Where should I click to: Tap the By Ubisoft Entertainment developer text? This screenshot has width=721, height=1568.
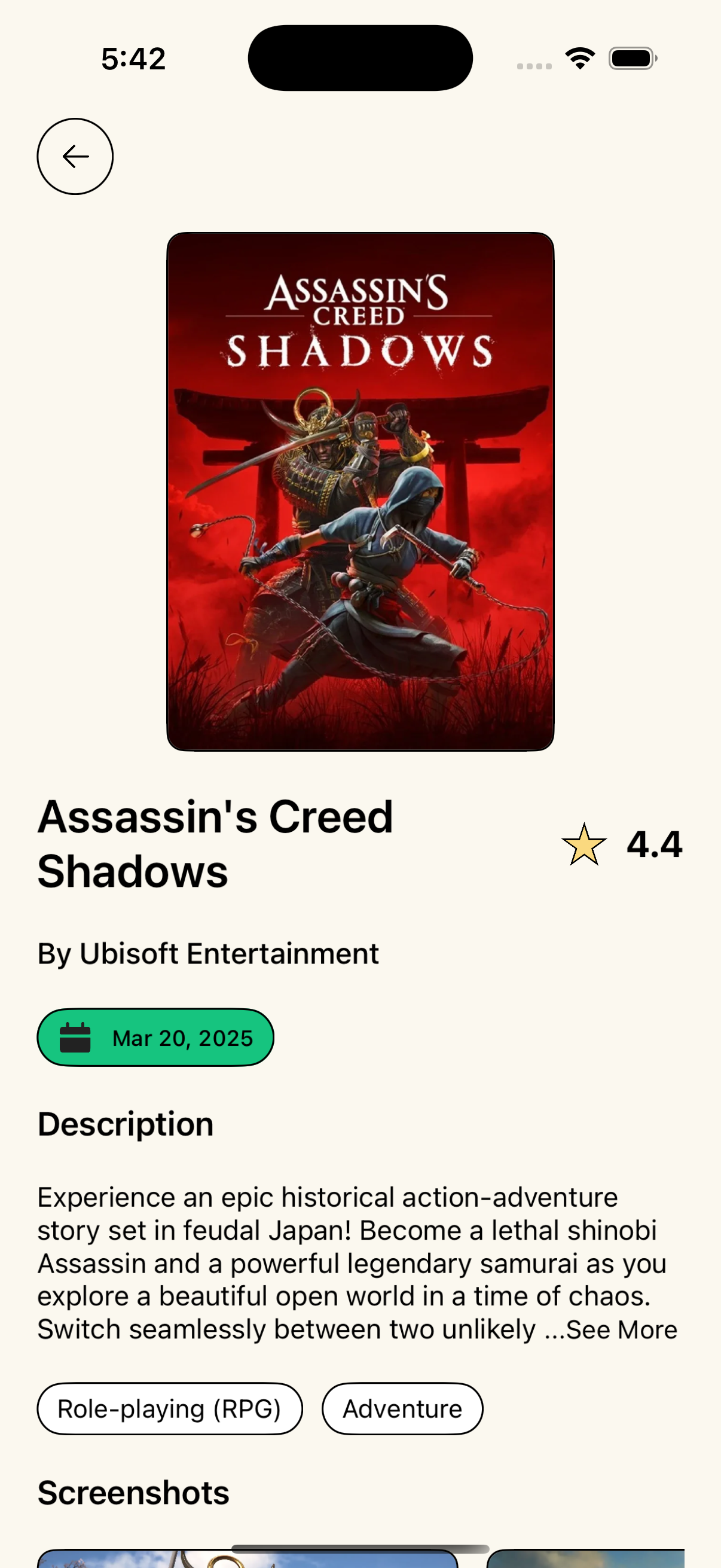(x=208, y=954)
